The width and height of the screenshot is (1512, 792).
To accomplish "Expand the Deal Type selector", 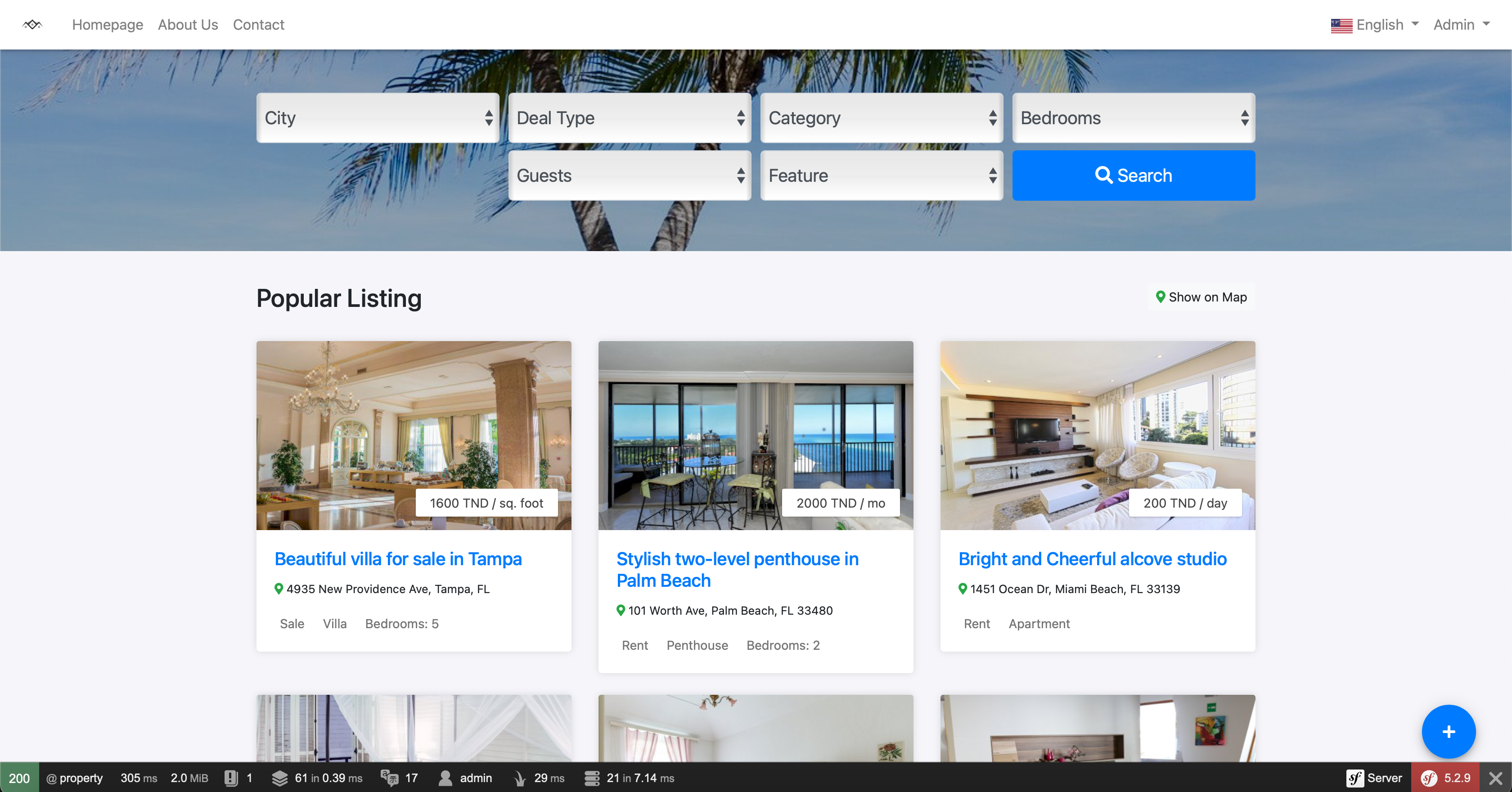I will (629, 118).
